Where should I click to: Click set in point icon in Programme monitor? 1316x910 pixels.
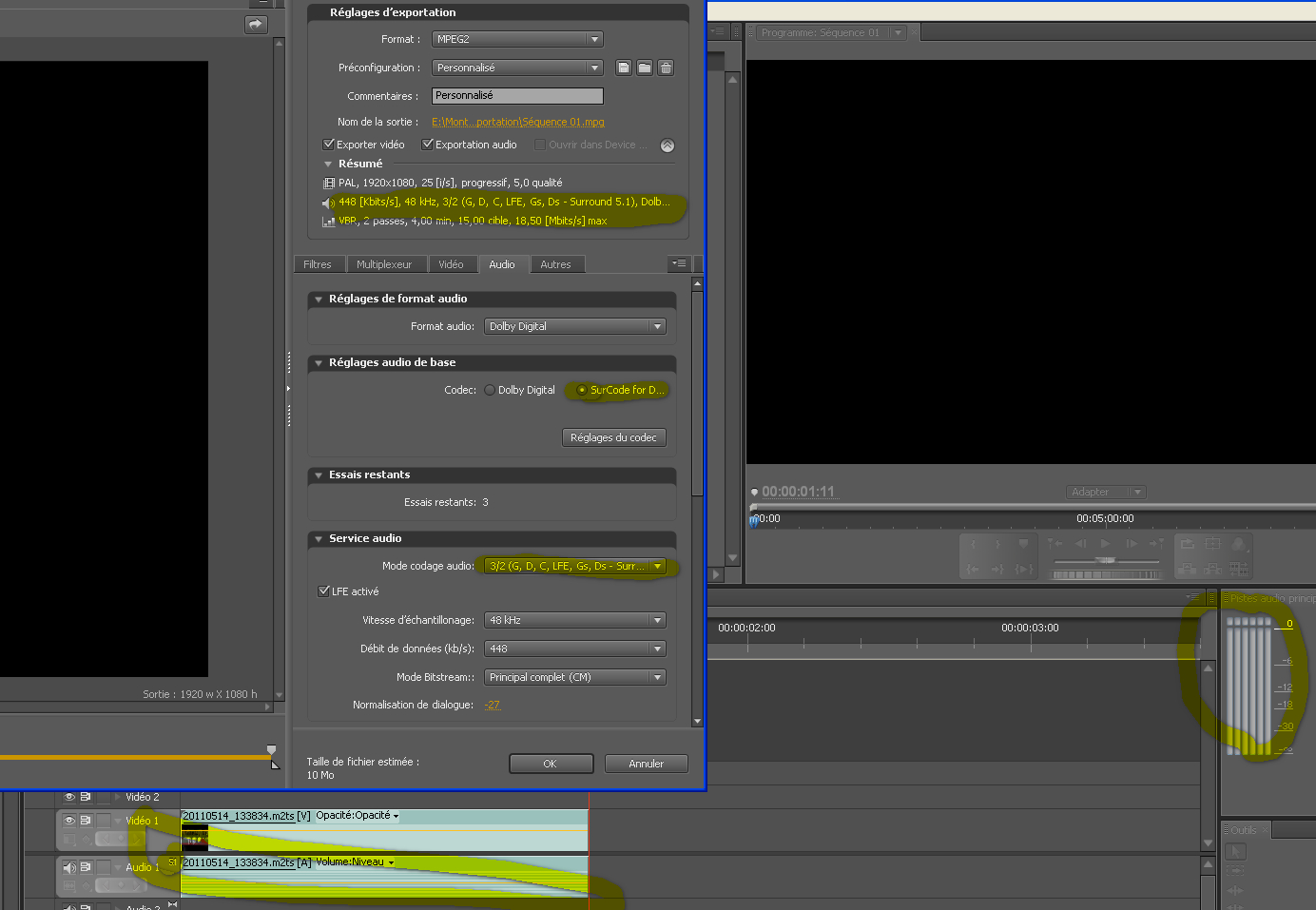click(x=973, y=544)
